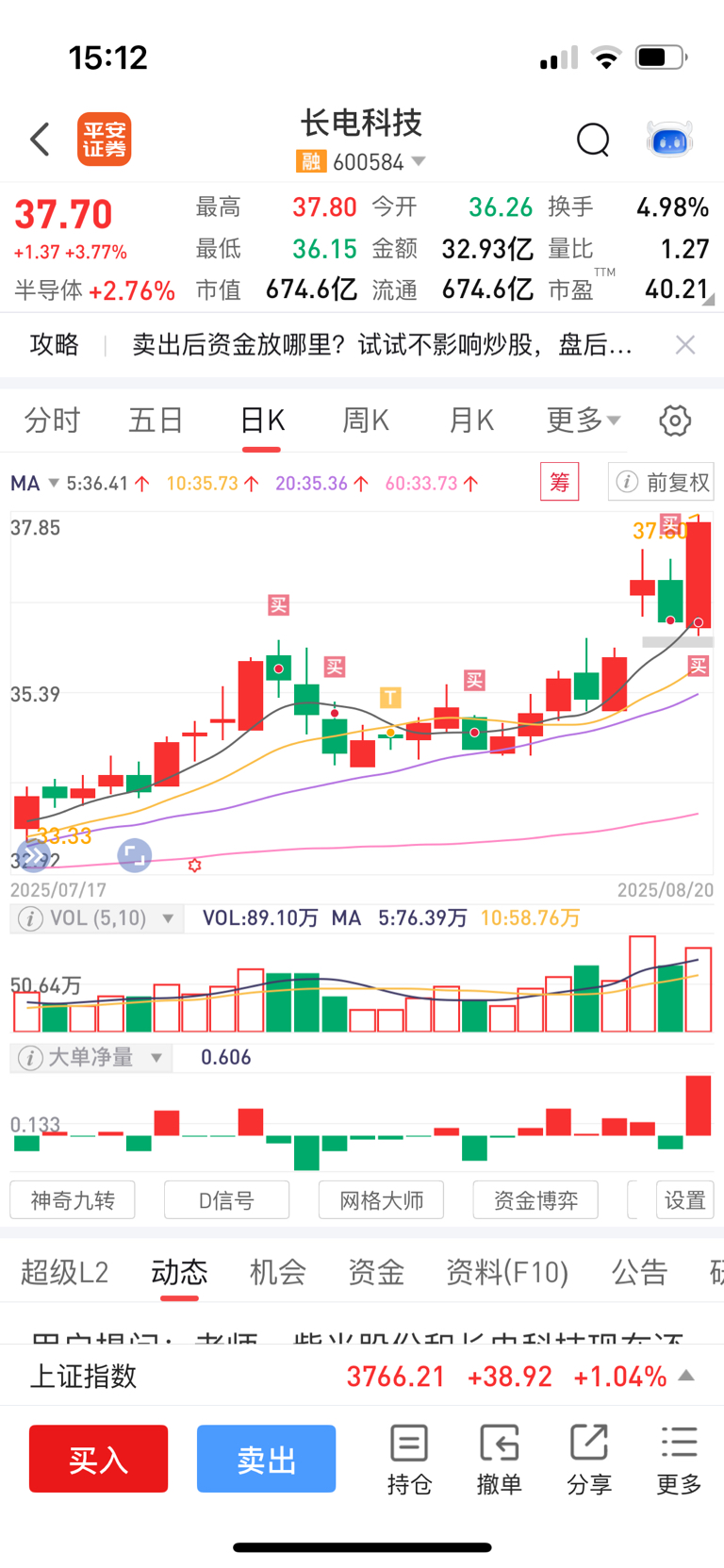Switch to 超级L2 tab
This screenshot has height=1568, width=724.
(x=64, y=1273)
